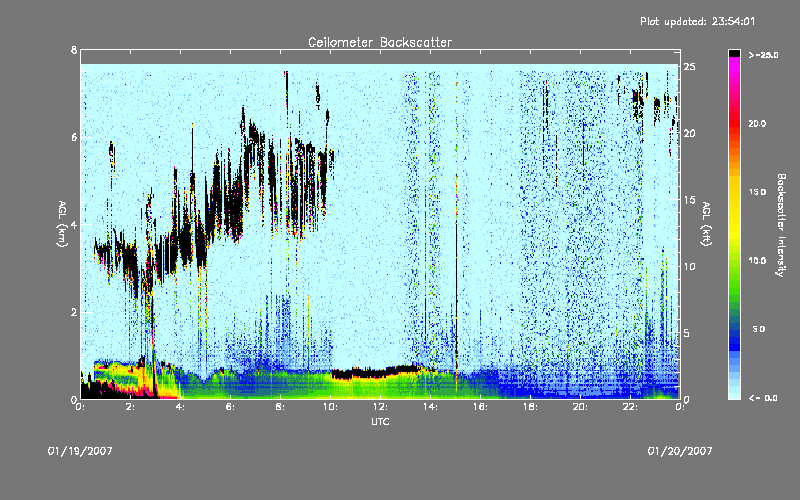This screenshot has height=500, width=800.
Task: Click the high black cloud patch near 22 UTC
Action: [638, 104]
